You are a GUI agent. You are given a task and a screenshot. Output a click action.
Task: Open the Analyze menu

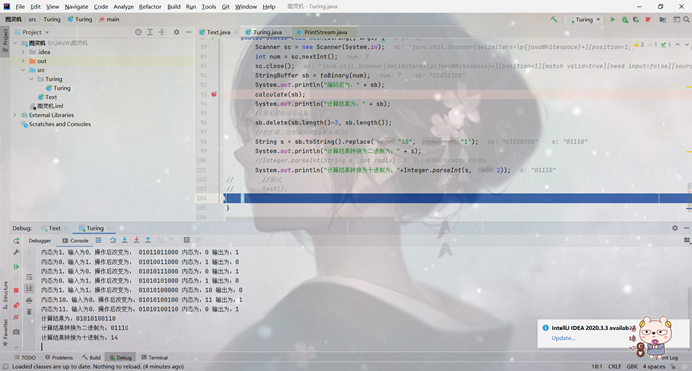(x=123, y=7)
